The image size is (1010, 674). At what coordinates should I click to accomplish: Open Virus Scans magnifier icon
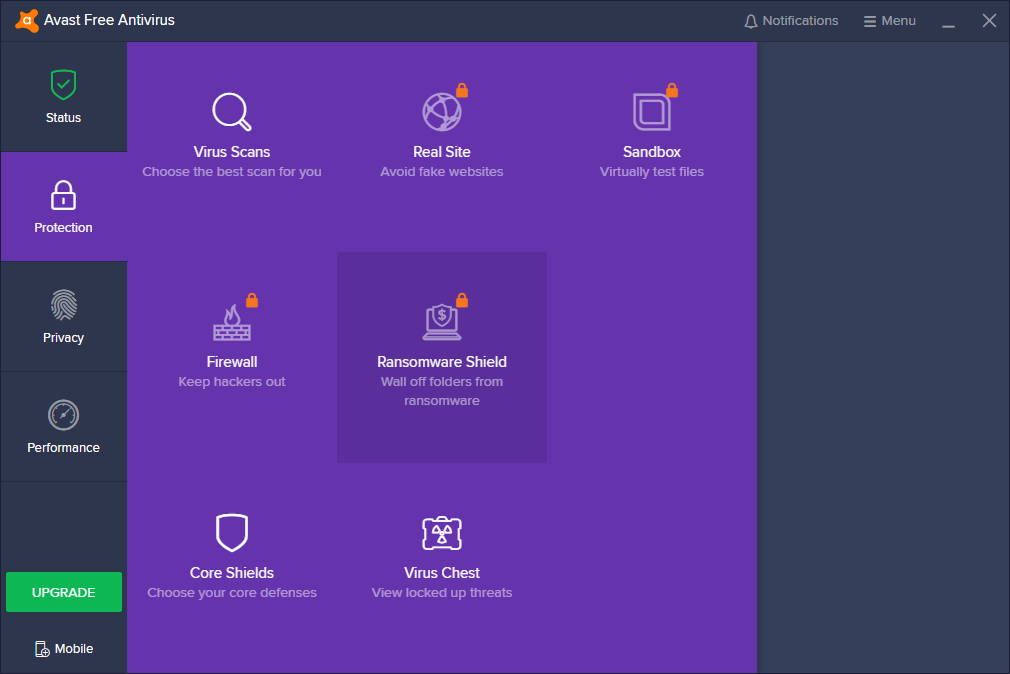[232, 111]
